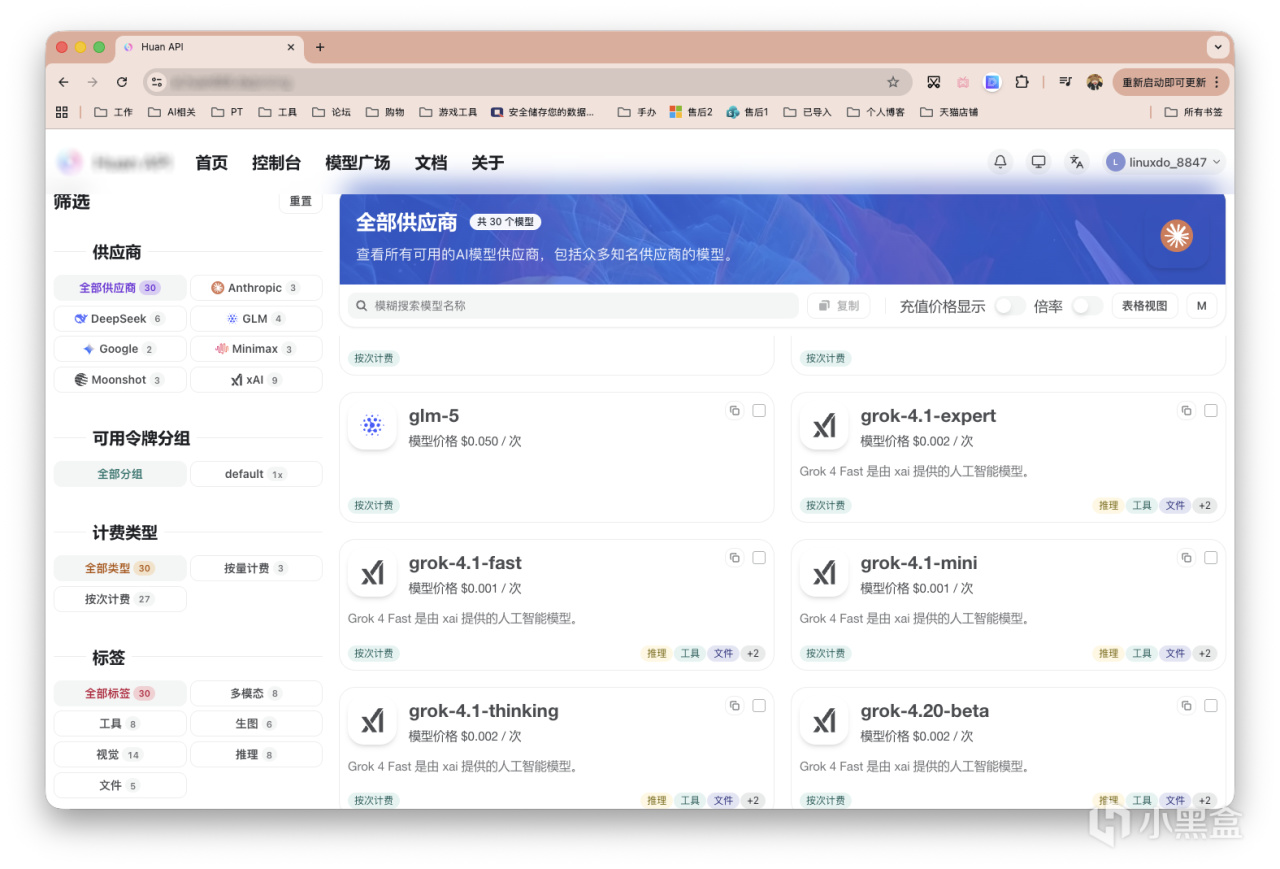The height and width of the screenshot is (869, 1280).
Task: Click the orange starburst logo in the banner
Action: [1177, 235]
